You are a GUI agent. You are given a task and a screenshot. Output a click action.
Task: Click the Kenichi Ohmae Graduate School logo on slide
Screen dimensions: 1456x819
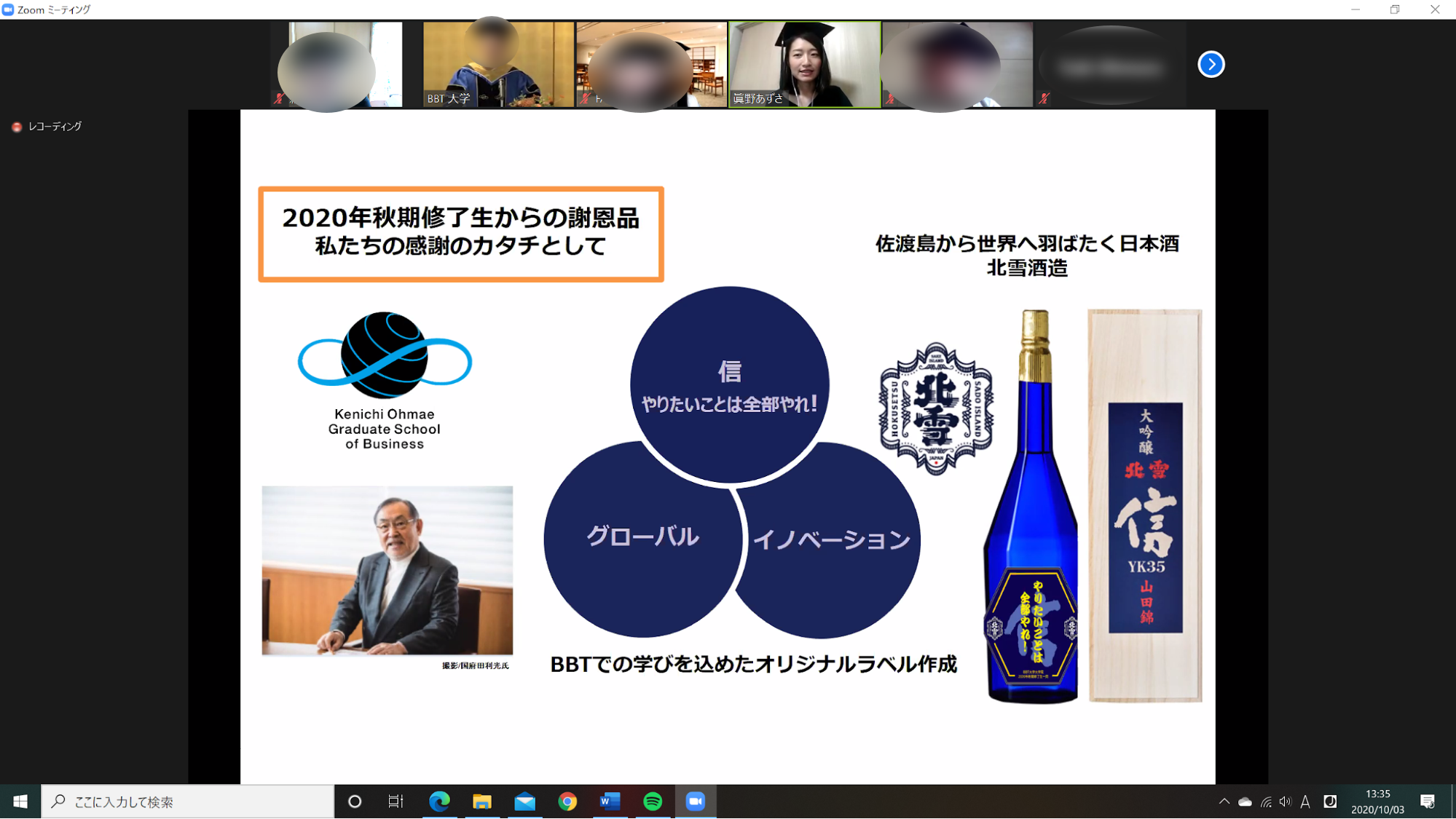[x=385, y=381]
